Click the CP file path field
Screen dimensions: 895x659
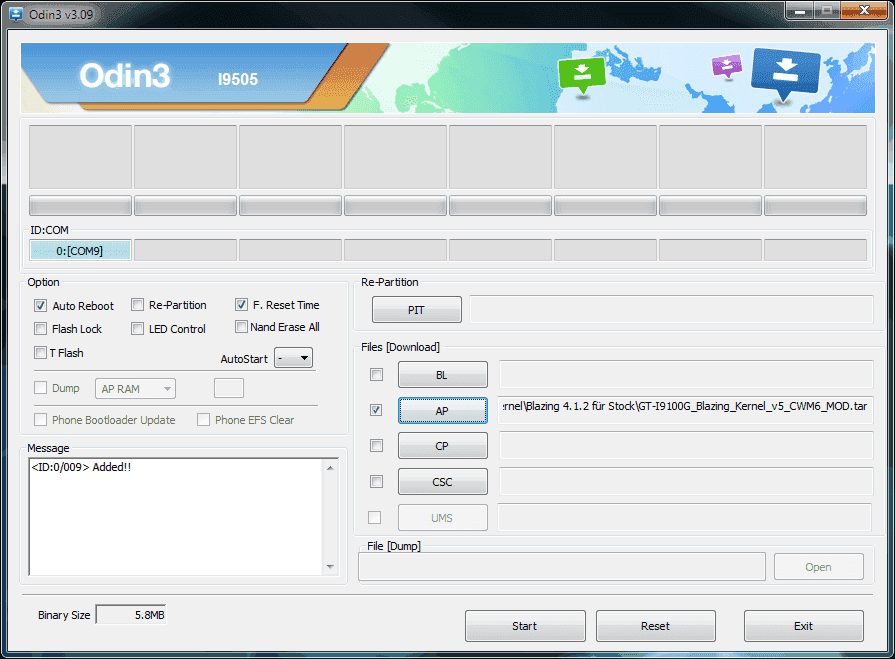pos(686,445)
